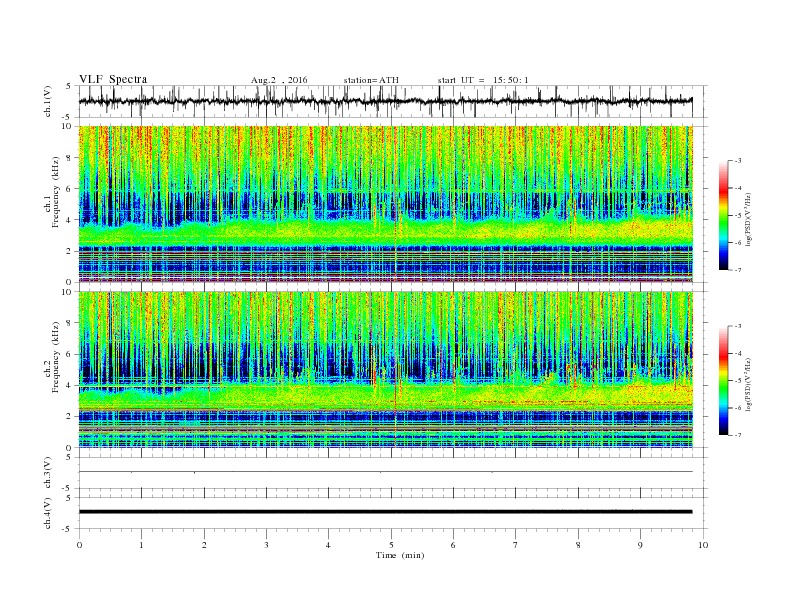This screenshot has height=612, width=792.
Task: Click the "VLF Spectra" plot title
Action: coord(113,79)
